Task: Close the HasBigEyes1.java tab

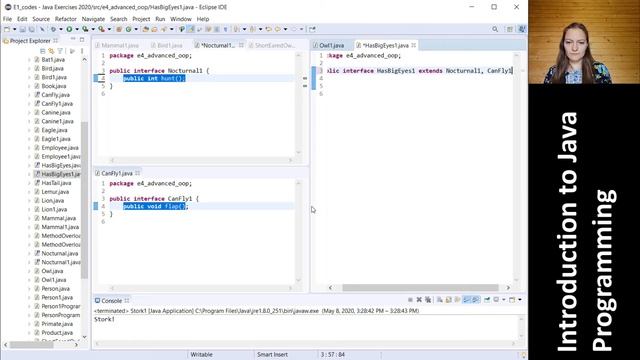Action: point(414,45)
